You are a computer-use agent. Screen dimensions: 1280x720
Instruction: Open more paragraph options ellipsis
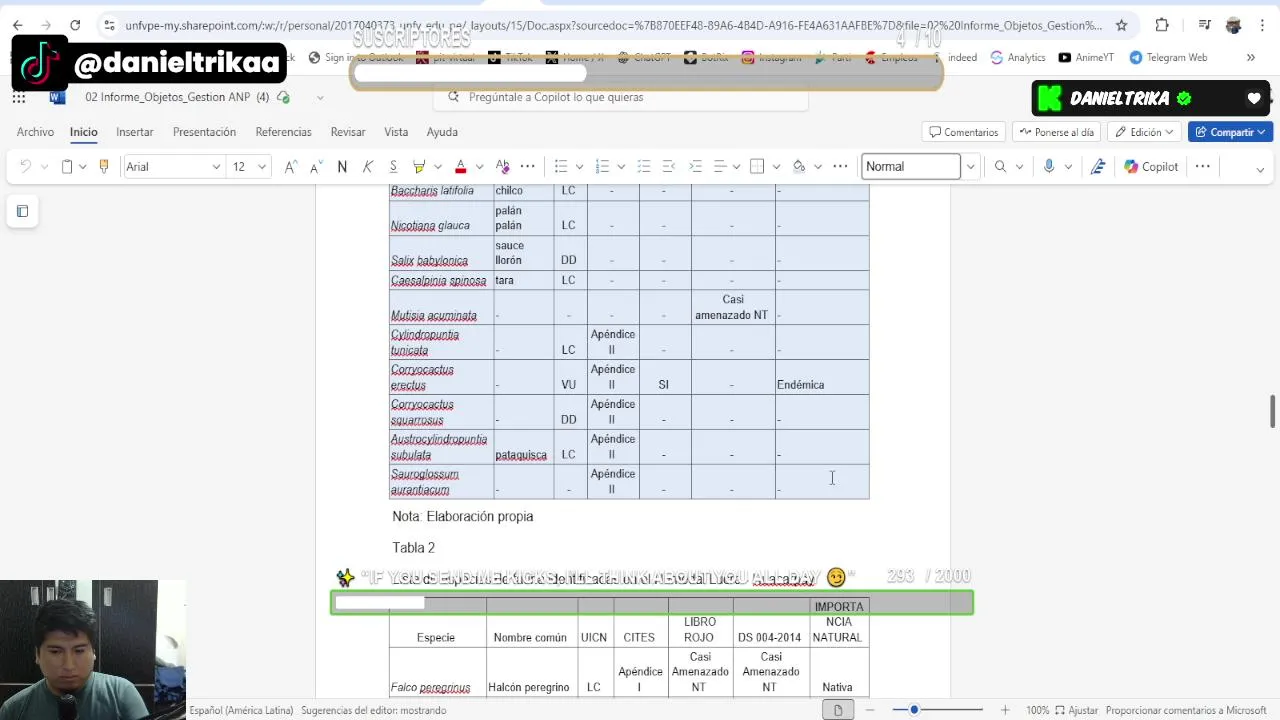tap(840, 167)
